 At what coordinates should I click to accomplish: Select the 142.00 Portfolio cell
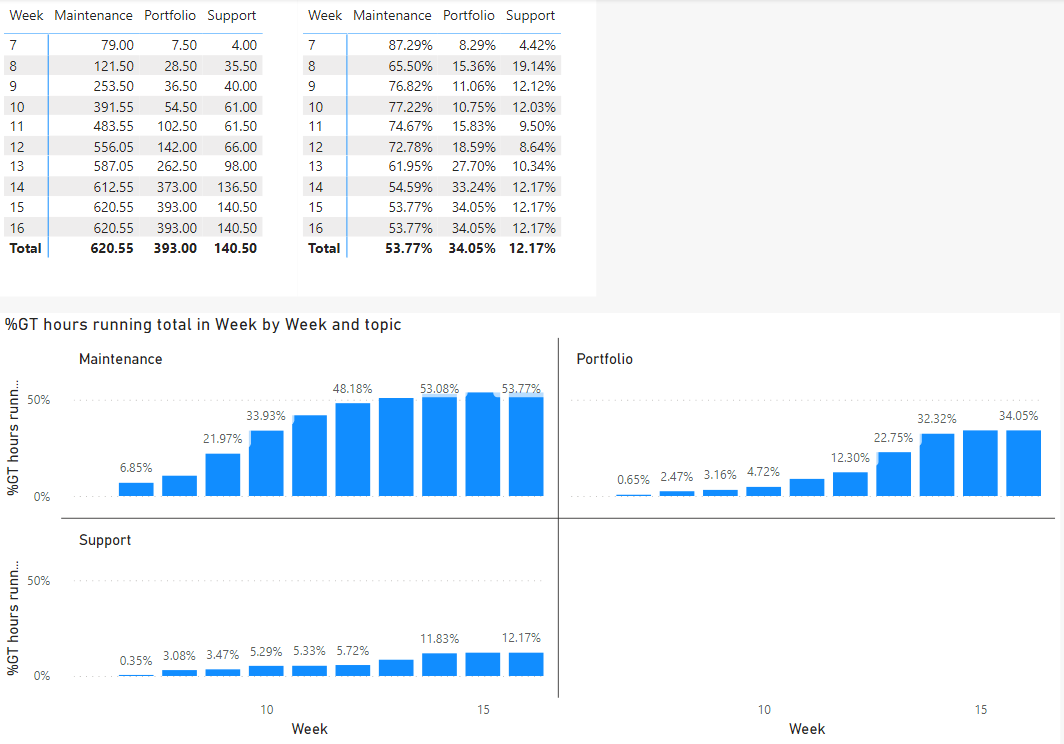(176, 147)
